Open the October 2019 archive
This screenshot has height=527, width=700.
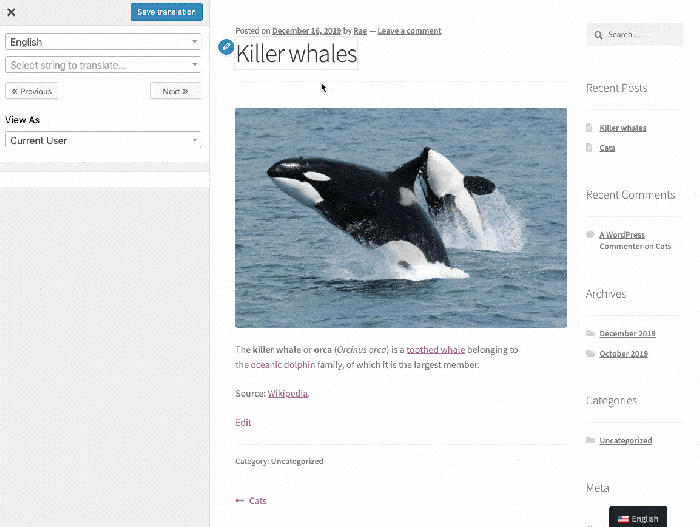click(623, 354)
